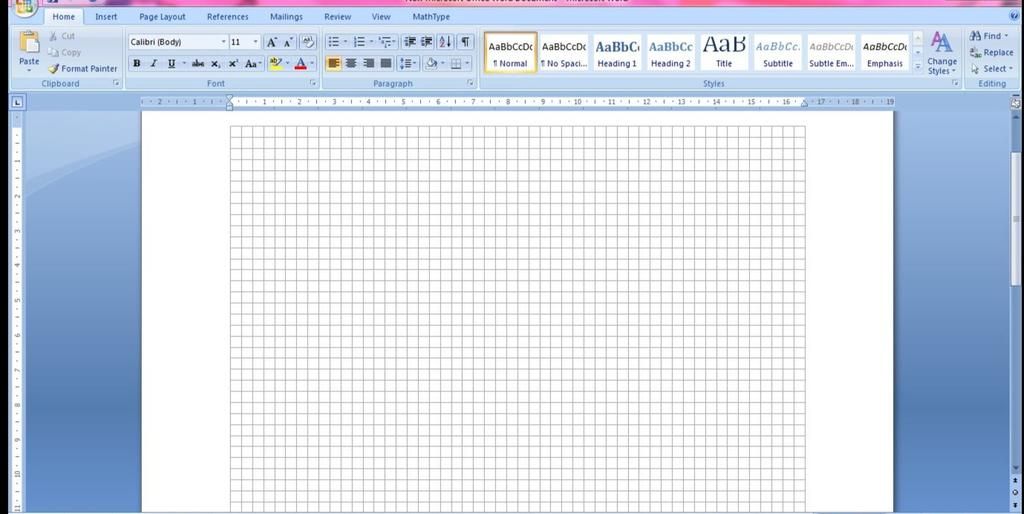Expand the Styles gallery More arrow
This screenshot has width=1024, height=514.
click(918, 66)
